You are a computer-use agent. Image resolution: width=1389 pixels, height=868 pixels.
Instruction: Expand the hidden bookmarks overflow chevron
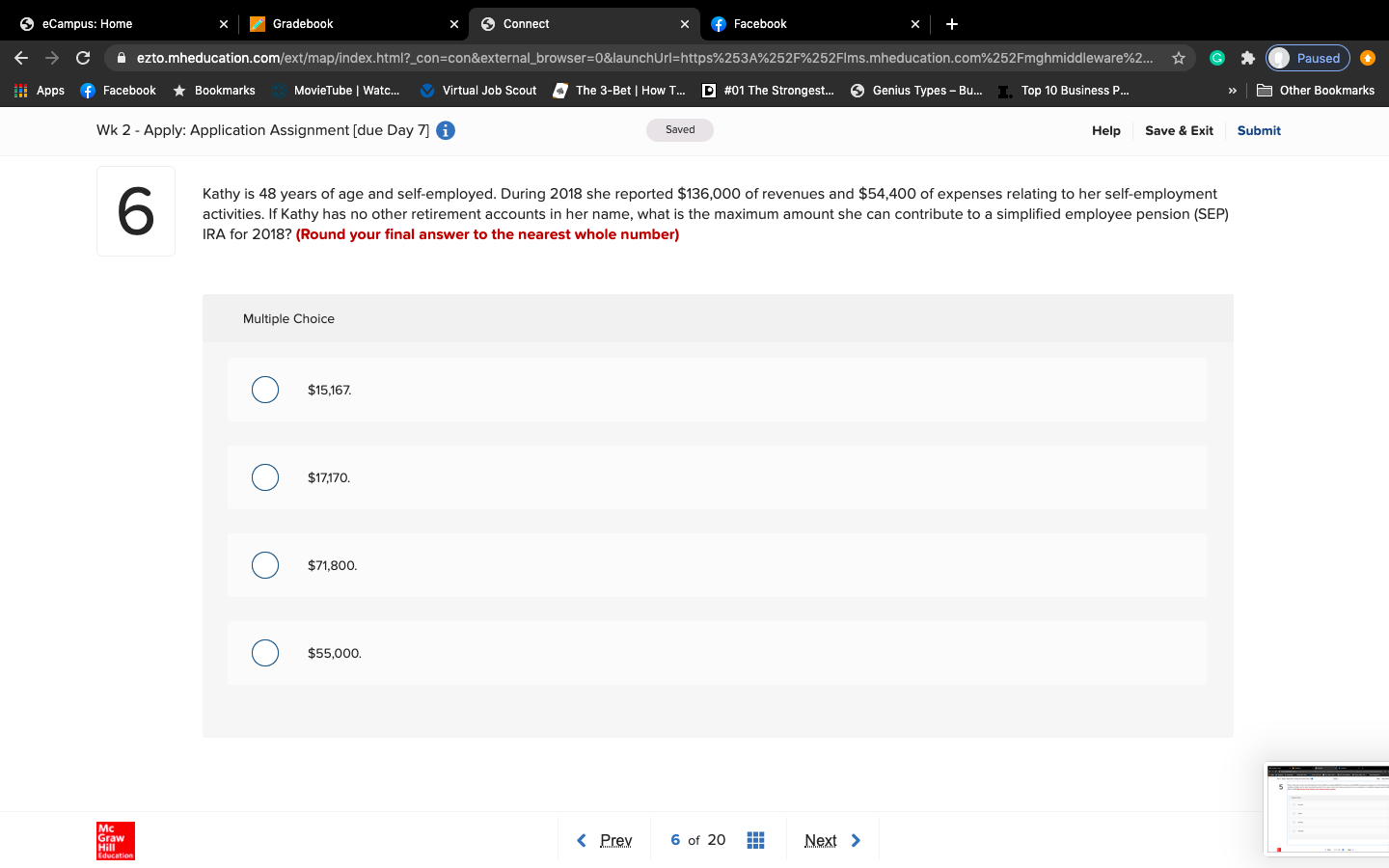point(1233,90)
